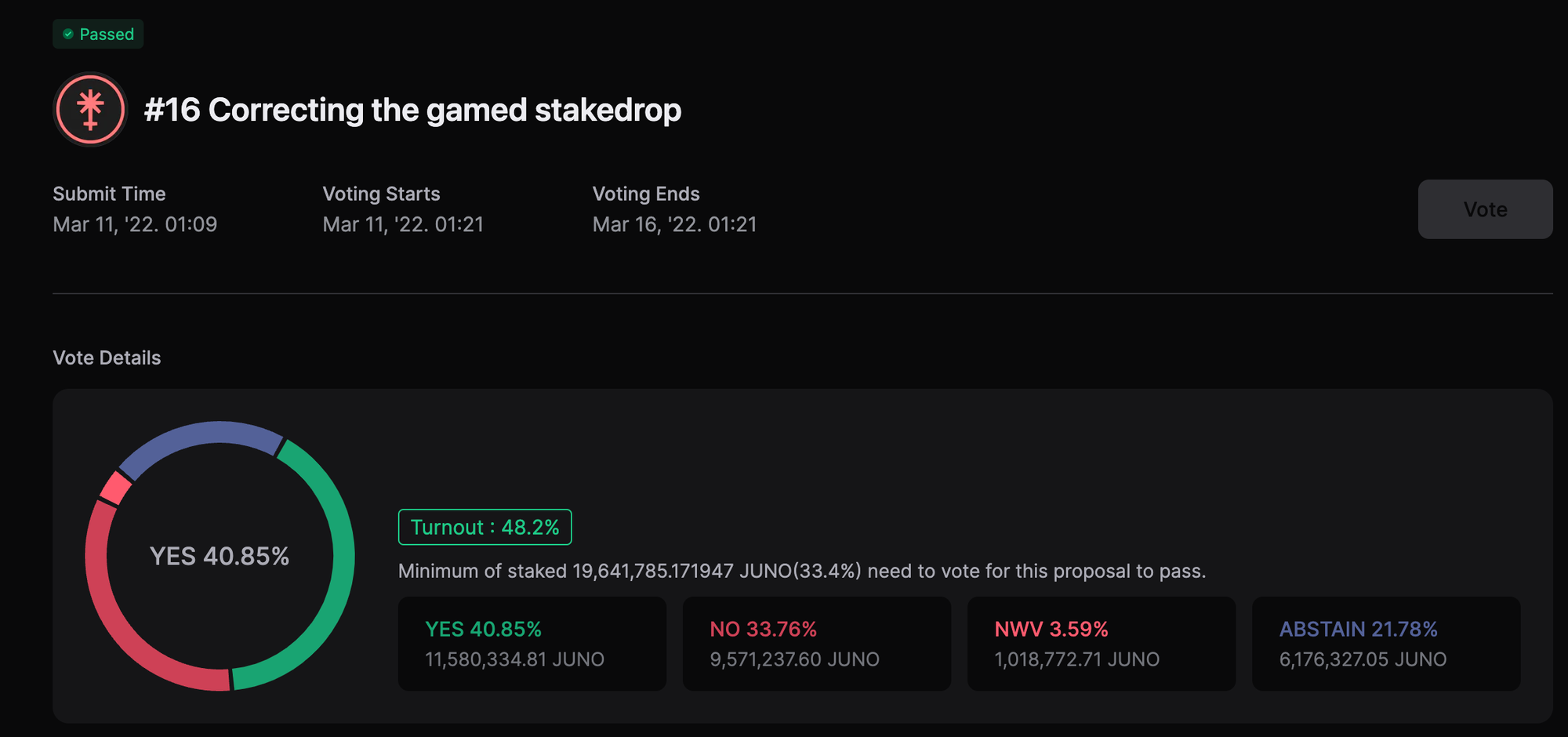This screenshot has width=1568, height=737.
Task: Select the NWV 3.59% vote card
Action: [x=1101, y=644]
